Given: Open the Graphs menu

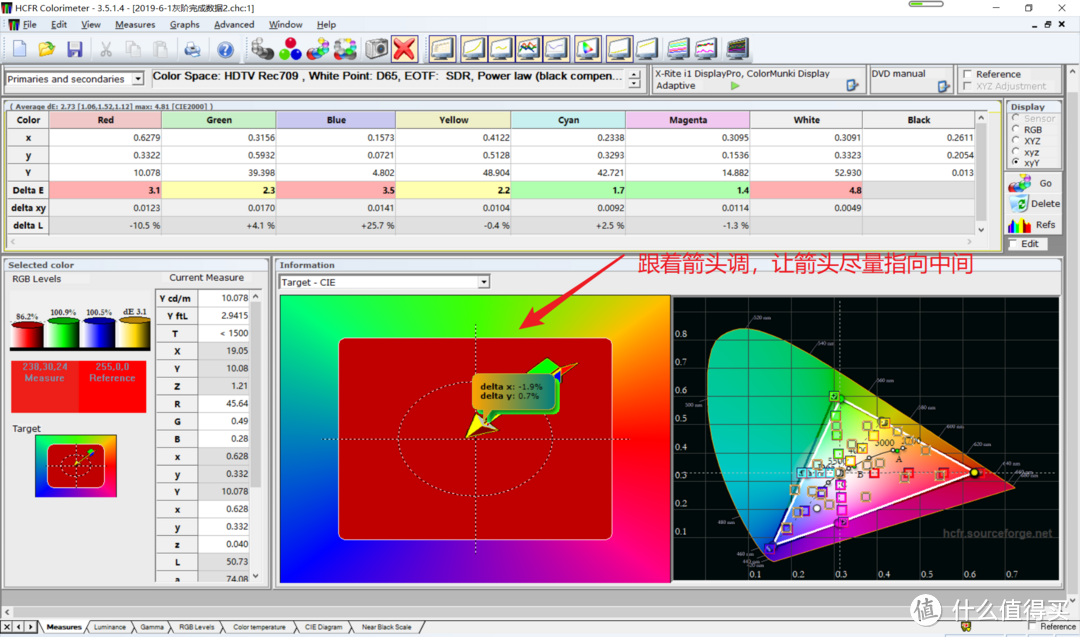Looking at the screenshot, I should pyautogui.click(x=184, y=24).
